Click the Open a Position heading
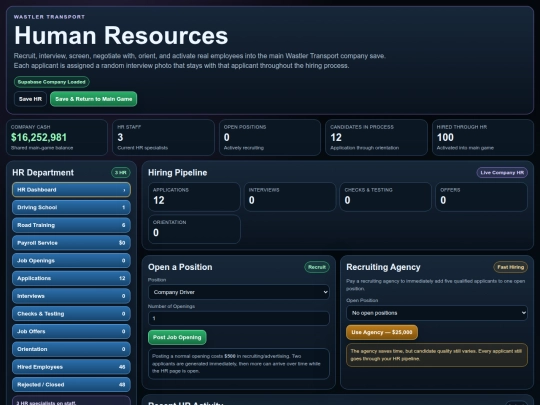The height and width of the screenshot is (405, 540). (x=180, y=267)
